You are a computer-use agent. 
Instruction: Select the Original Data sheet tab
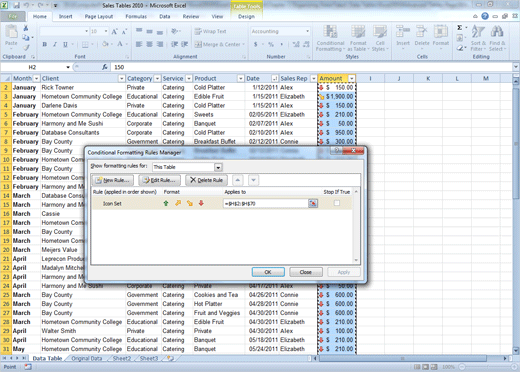pyautogui.click(x=87, y=358)
